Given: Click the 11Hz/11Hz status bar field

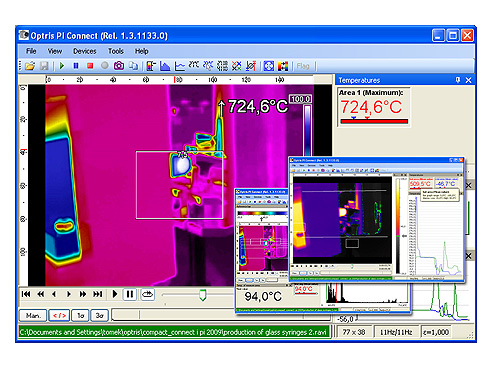Looking at the screenshot, I should [x=396, y=332].
